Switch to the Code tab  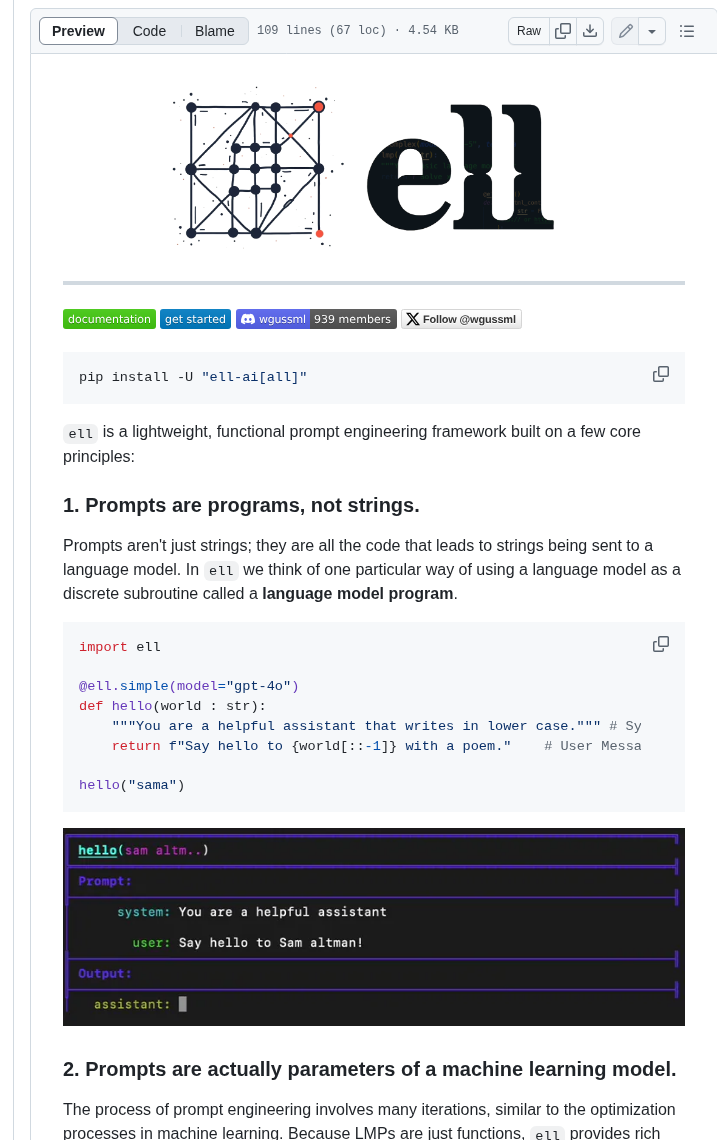point(149,31)
